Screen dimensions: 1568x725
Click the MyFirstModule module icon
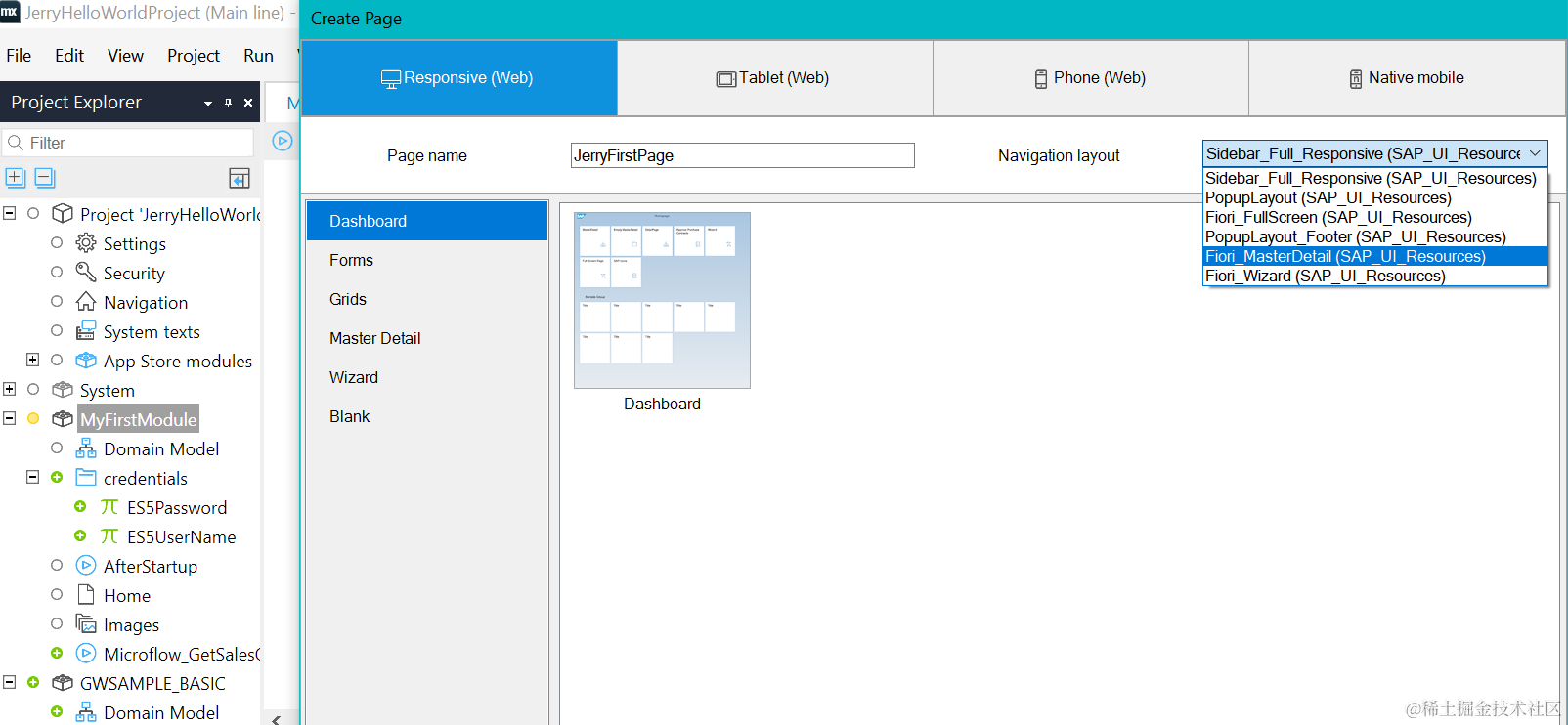click(63, 419)
